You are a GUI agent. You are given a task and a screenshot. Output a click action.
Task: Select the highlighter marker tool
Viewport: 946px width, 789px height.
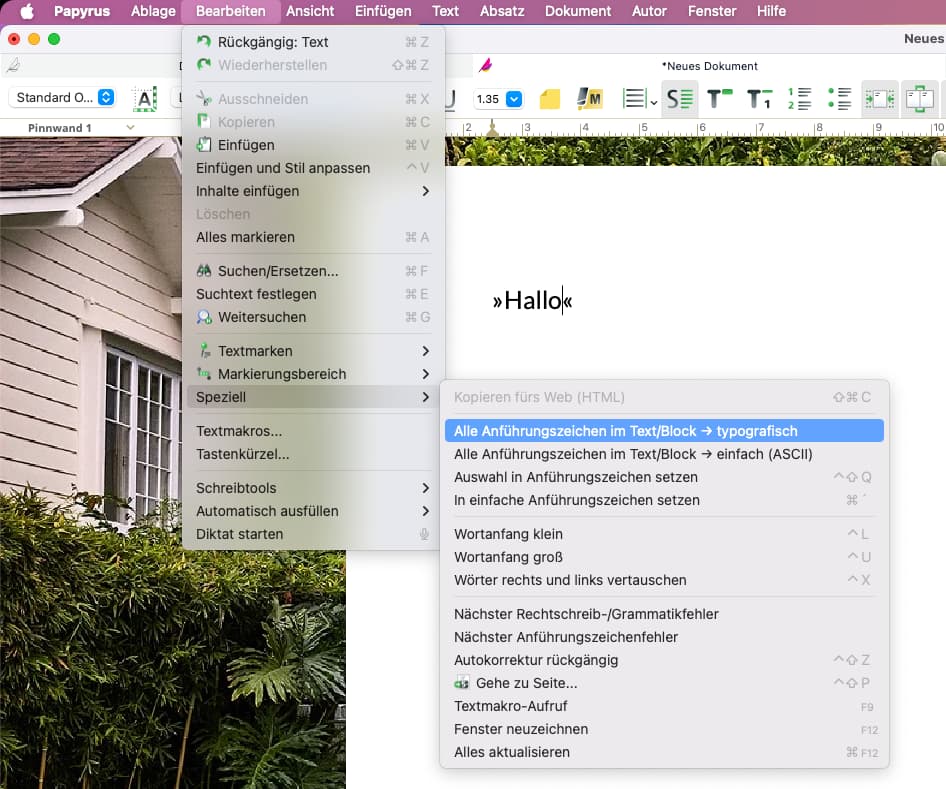pos(589,99)
